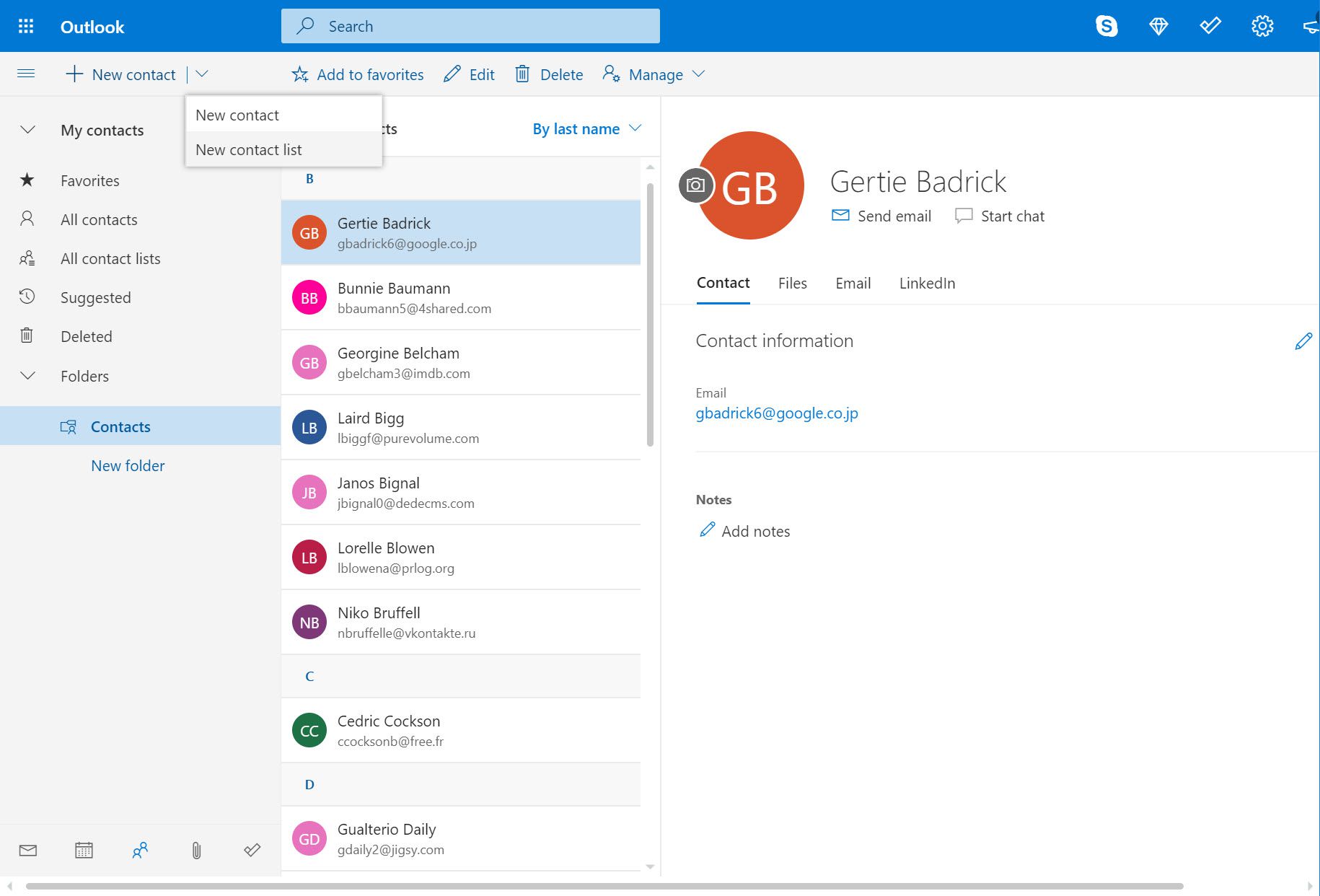Image resolution: width=1320 pixels, height=896 pixels.
Task: Select the Georgine Belcham contact row
Action: (461, 363)
